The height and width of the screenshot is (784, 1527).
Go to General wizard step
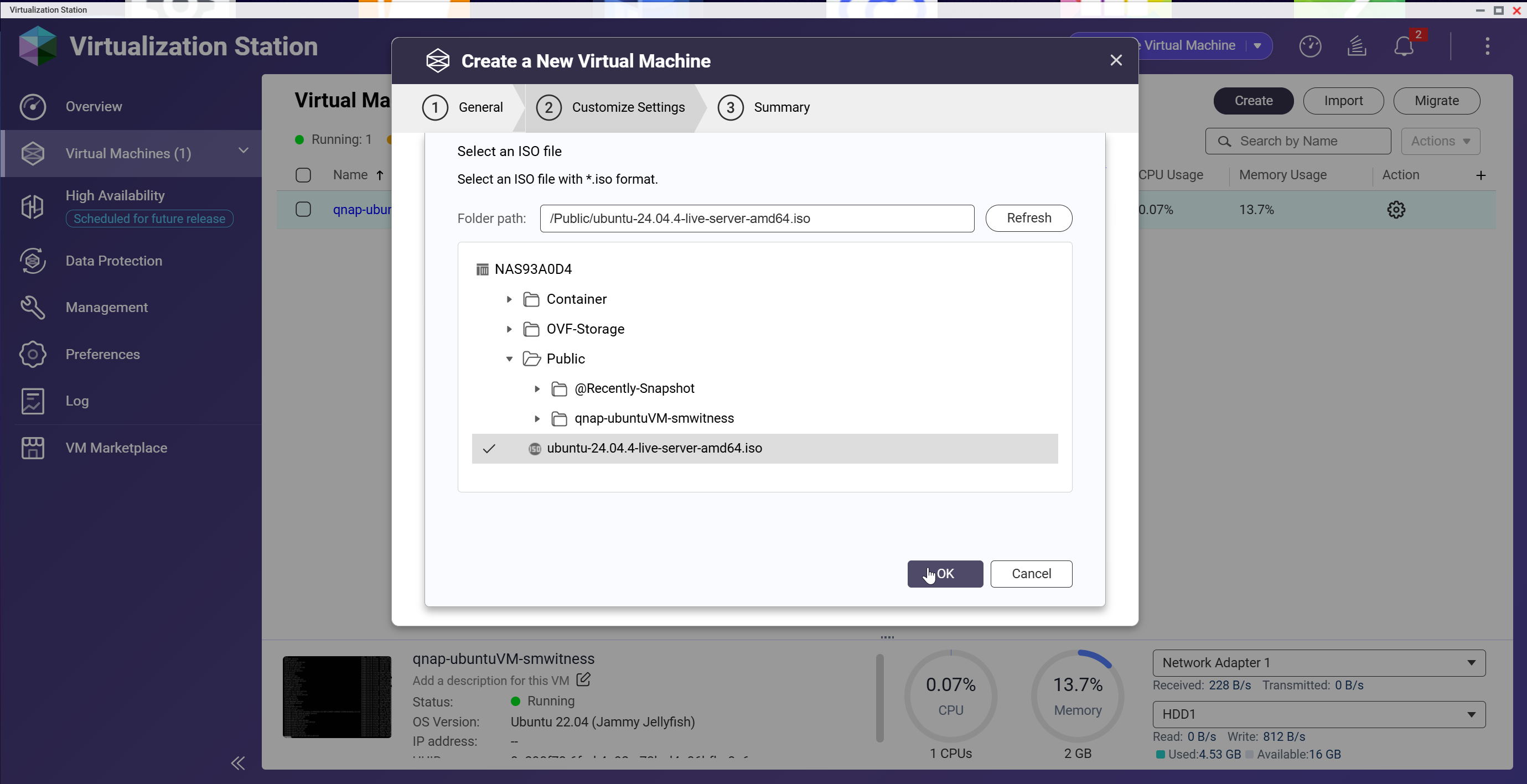[x=462, y=107]
